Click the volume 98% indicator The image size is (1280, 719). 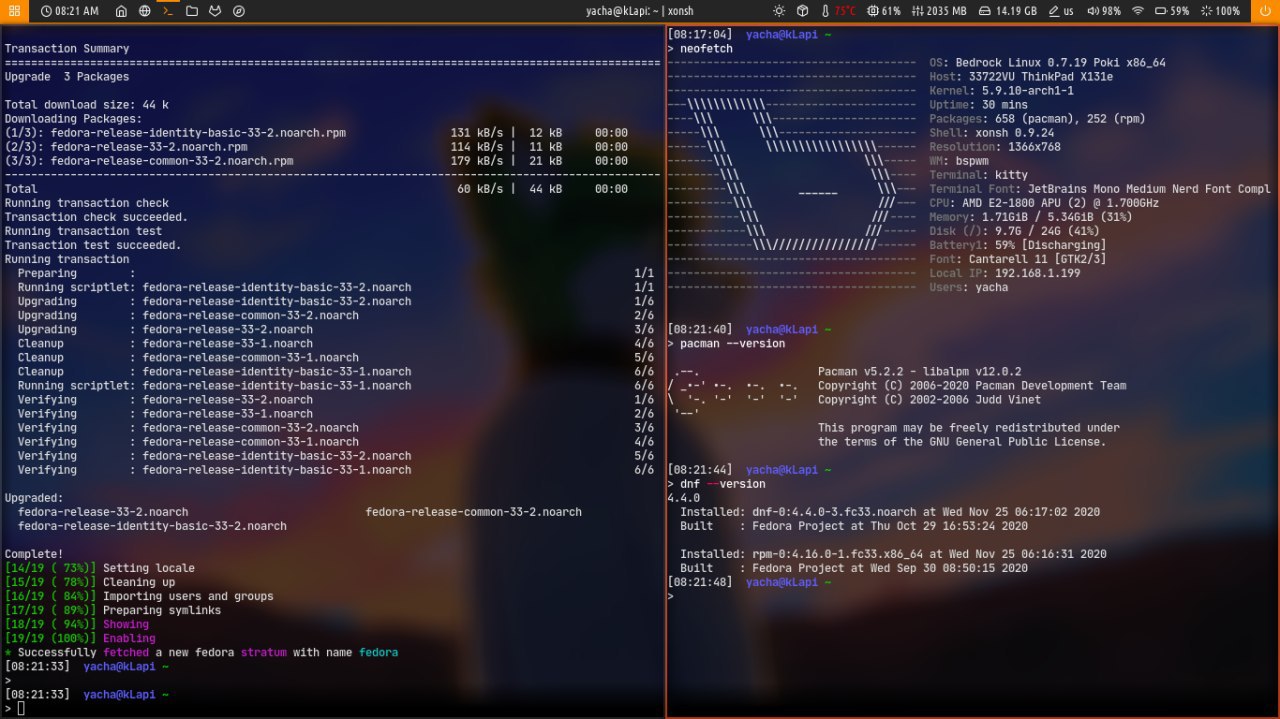[x=1102, y=11]
